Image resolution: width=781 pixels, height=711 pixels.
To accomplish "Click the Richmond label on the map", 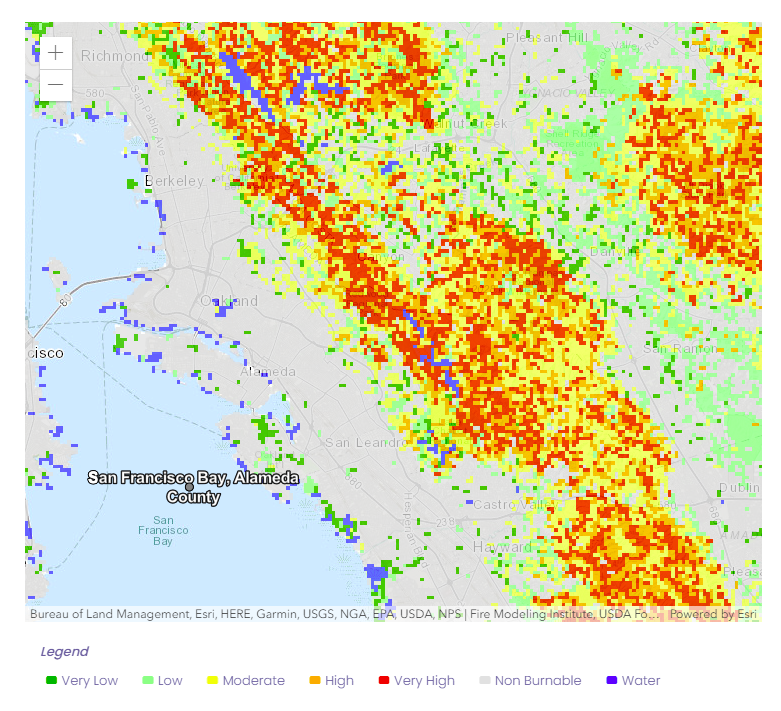I will click(x=115, y=56).
